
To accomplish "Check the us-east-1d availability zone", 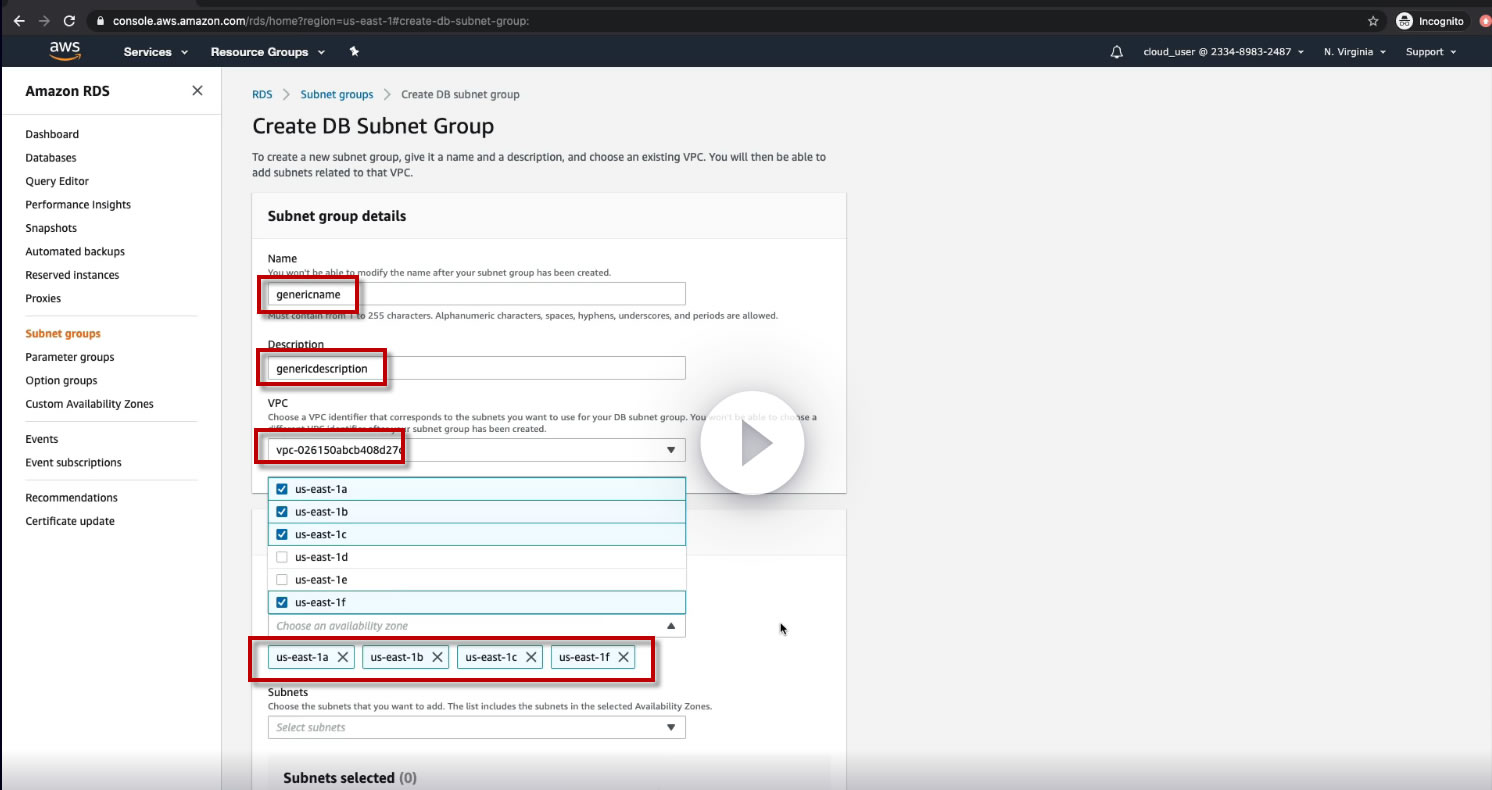I will [x=282, y=557].
